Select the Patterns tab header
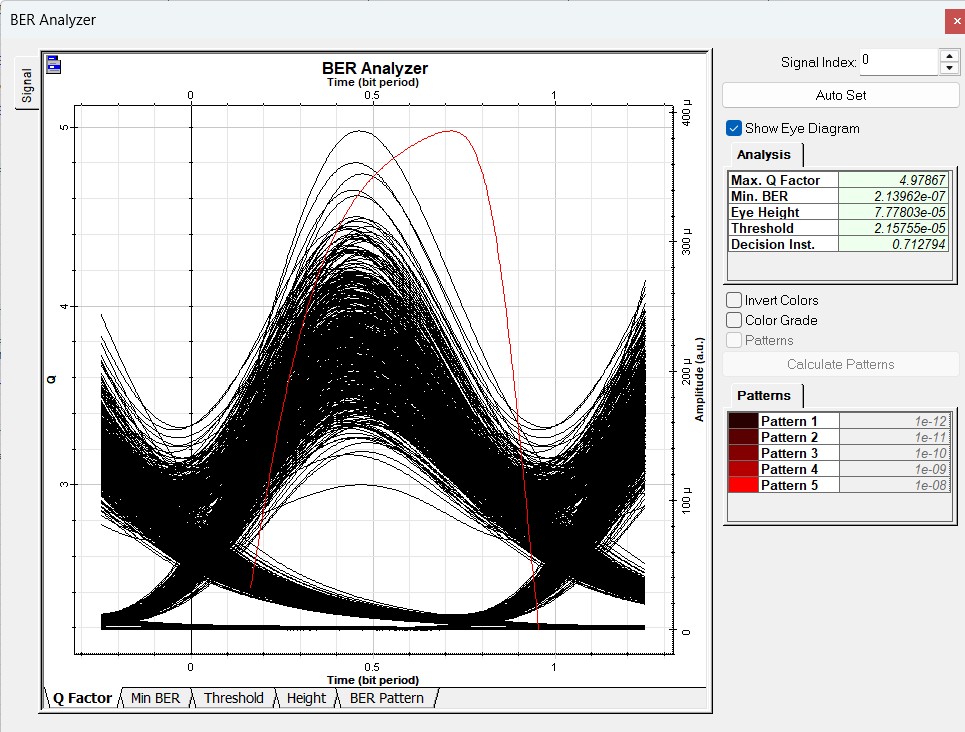The image size is (965, 732). 764,395
